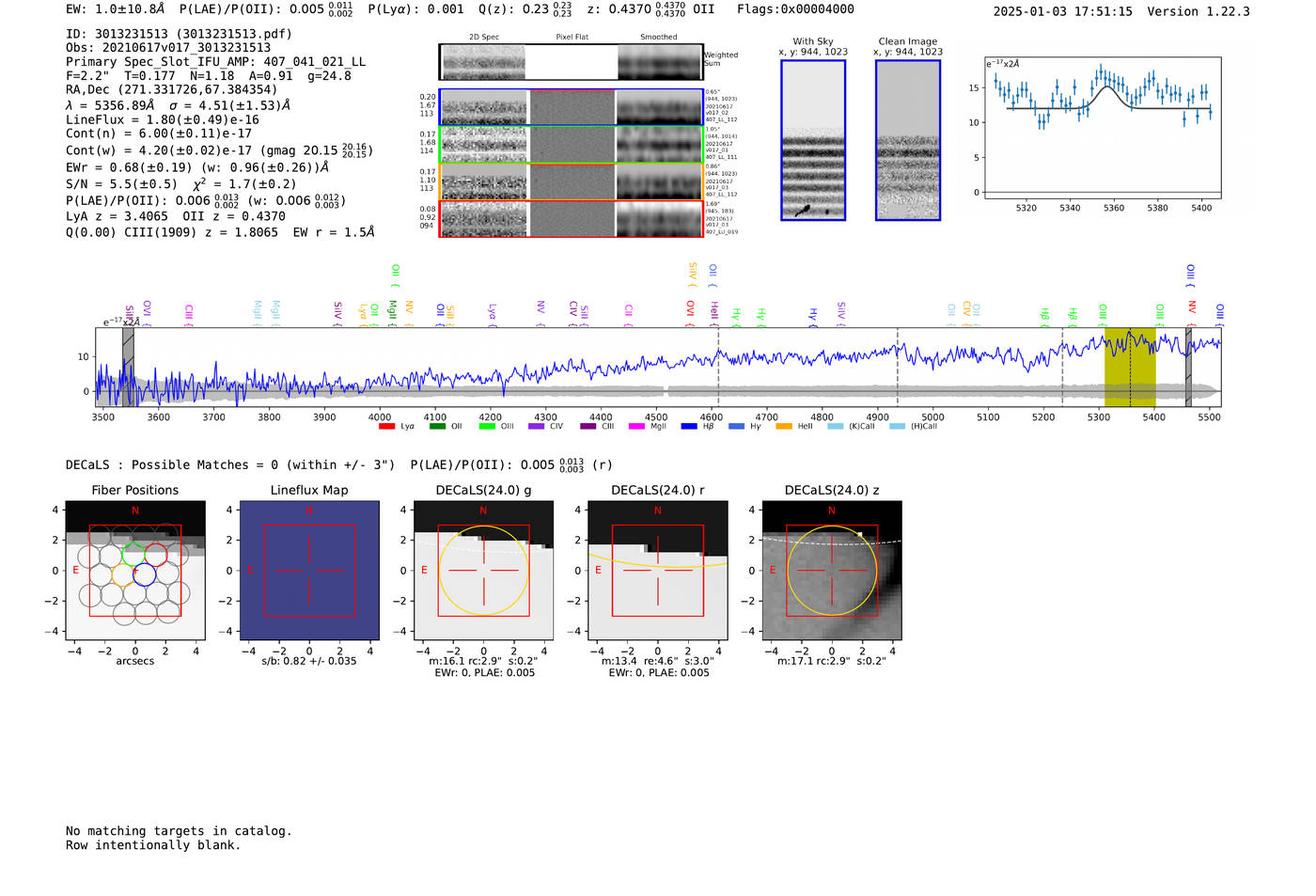The height and width of the screenshot is (896, 1316).
Task: Open the DECaLS(24.0) r image
Action: [657, 570]
